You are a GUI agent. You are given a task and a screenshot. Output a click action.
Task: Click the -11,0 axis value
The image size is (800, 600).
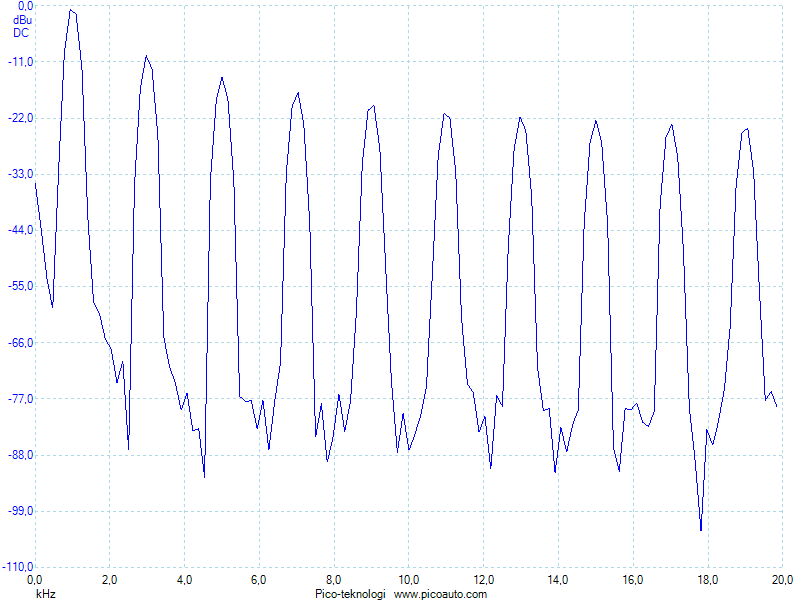click(x=20, y=62)
